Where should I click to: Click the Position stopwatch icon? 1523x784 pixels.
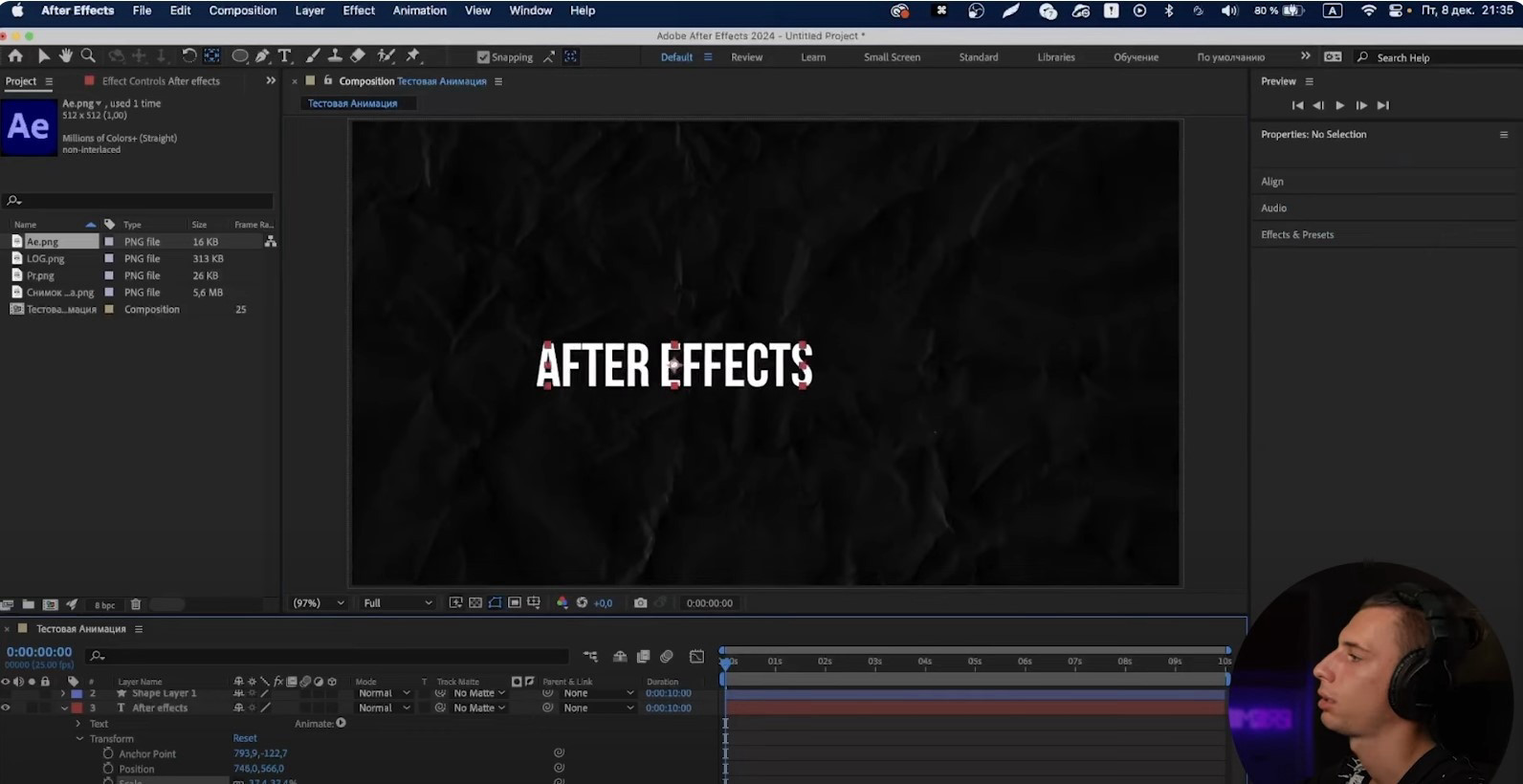[x=108, y=769]
